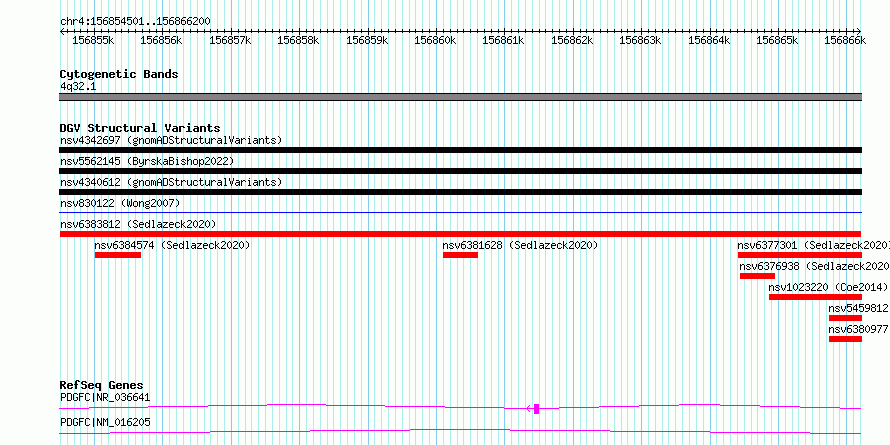Image resolution: width=890 pixels, height=445 pixels.
Task: Click the DGV Structural Variants track title
Action: click(140, 128)
